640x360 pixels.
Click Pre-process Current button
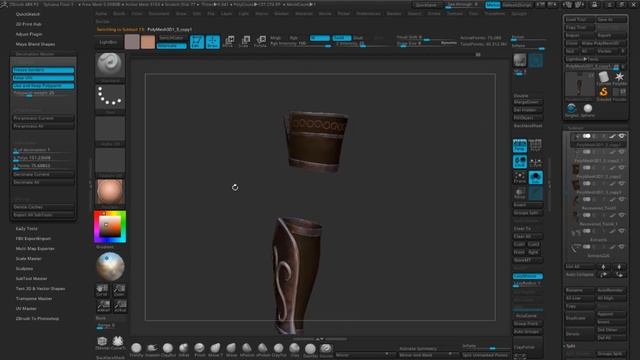(x=43, y=118)
